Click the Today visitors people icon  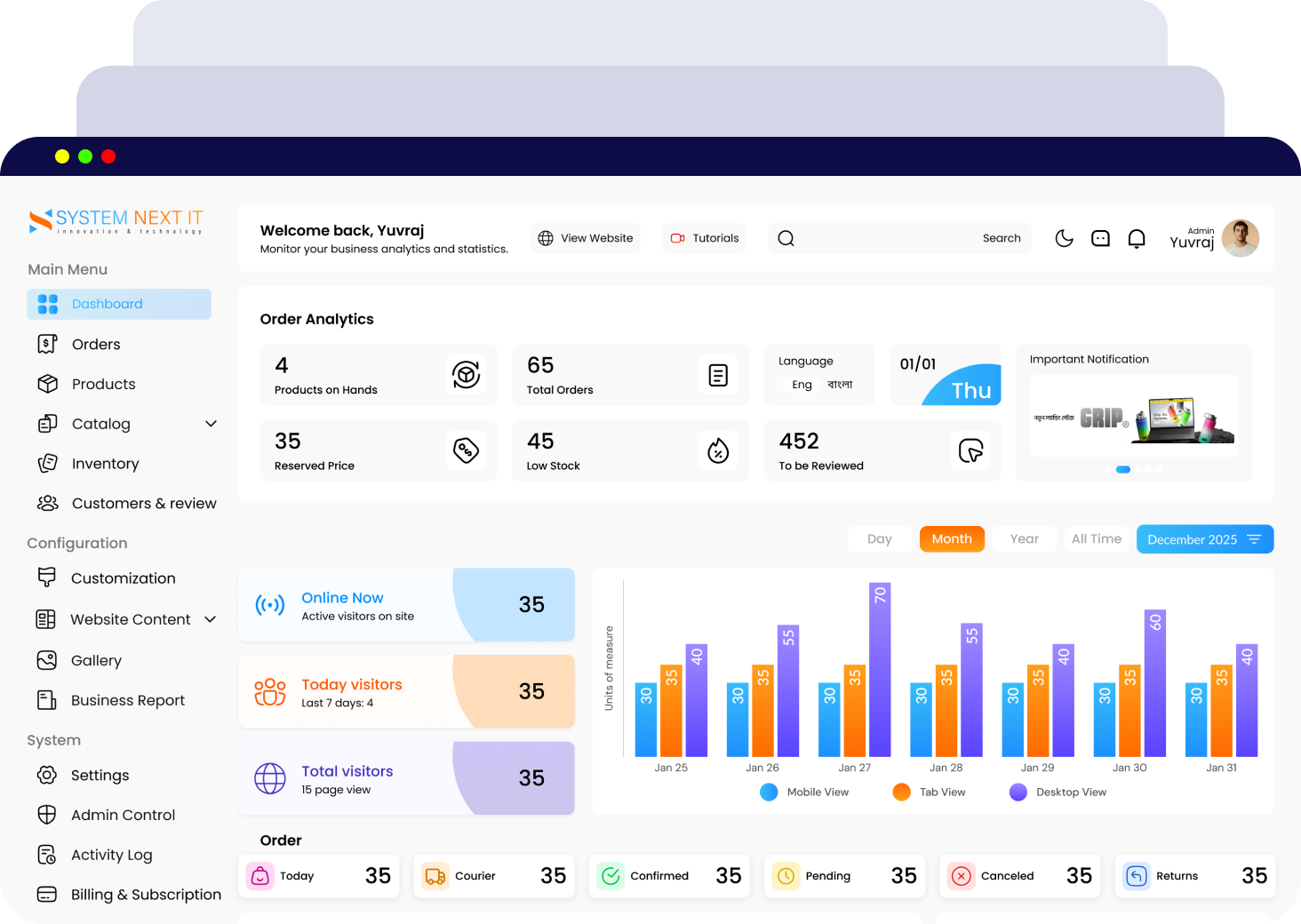270,692
